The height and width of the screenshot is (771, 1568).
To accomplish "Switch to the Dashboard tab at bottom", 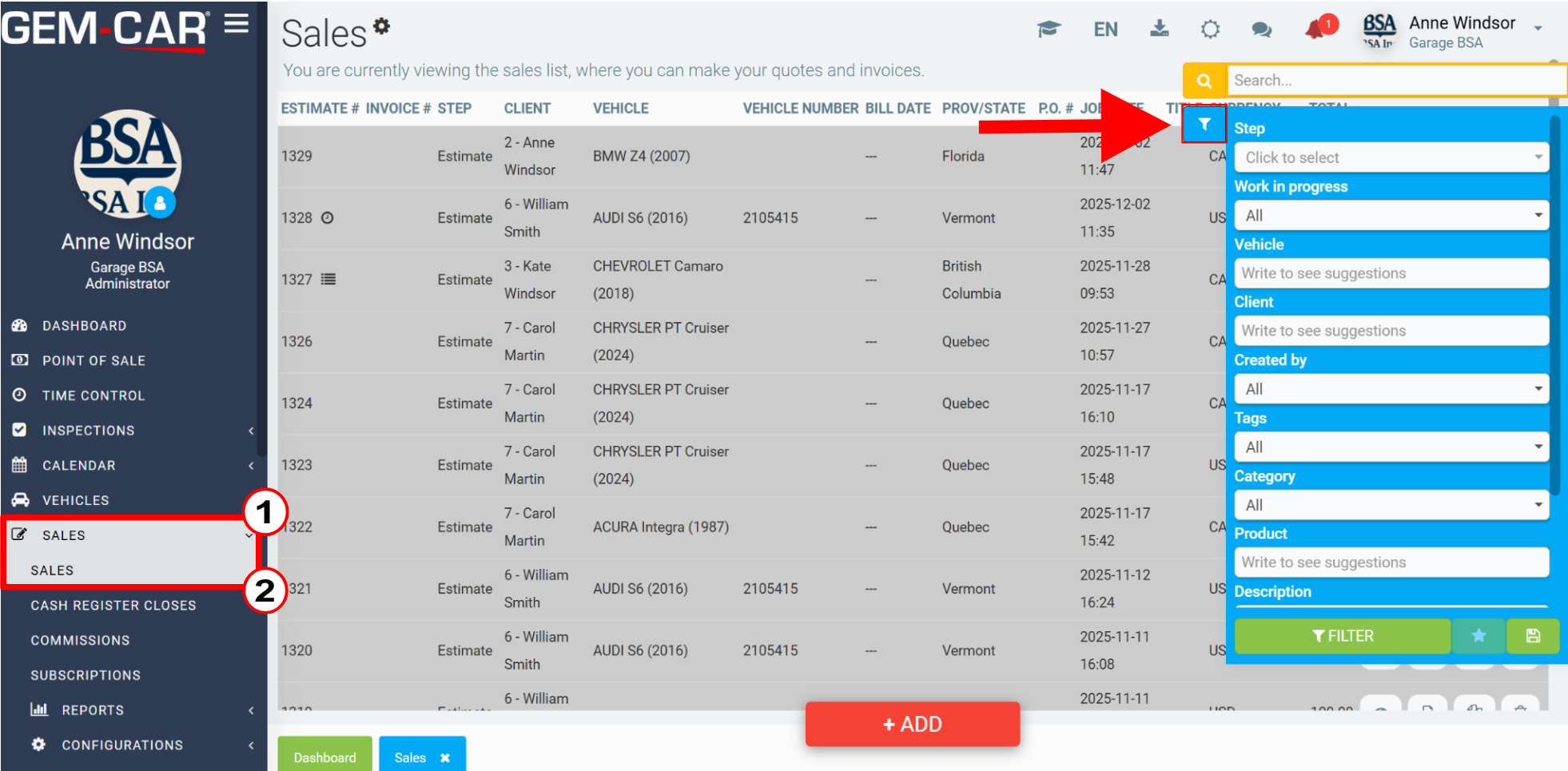I will point(324,756).
